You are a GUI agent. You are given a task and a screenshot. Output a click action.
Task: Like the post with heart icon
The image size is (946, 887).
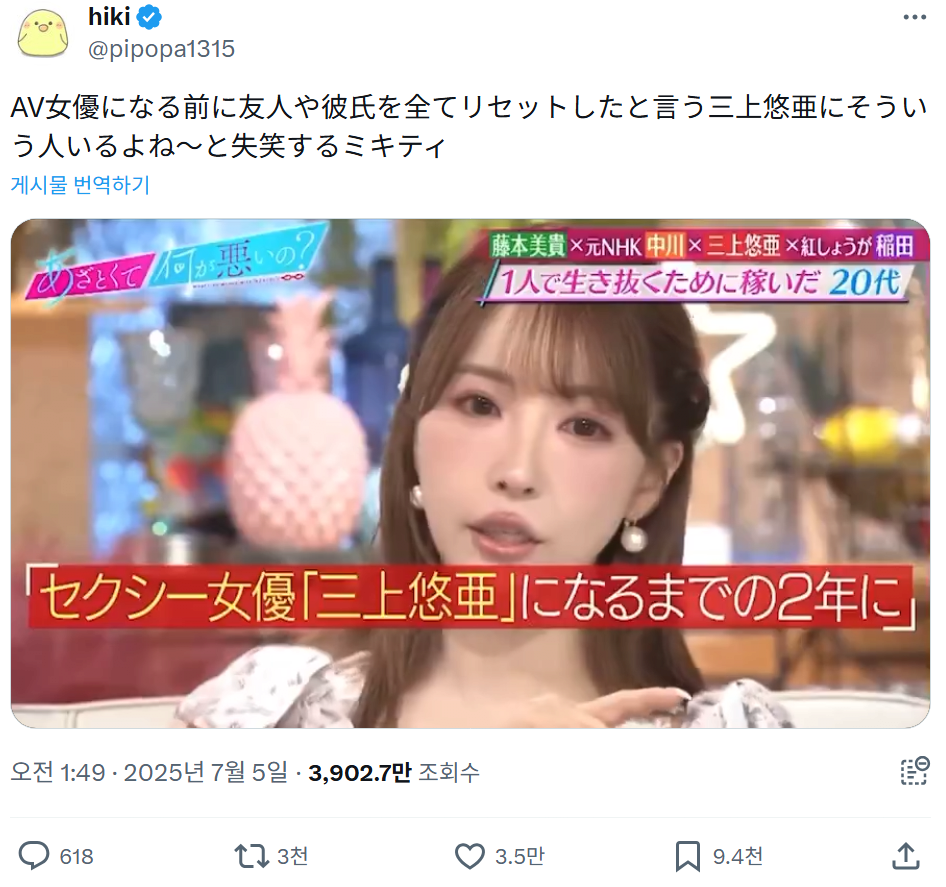pos(469,856)
